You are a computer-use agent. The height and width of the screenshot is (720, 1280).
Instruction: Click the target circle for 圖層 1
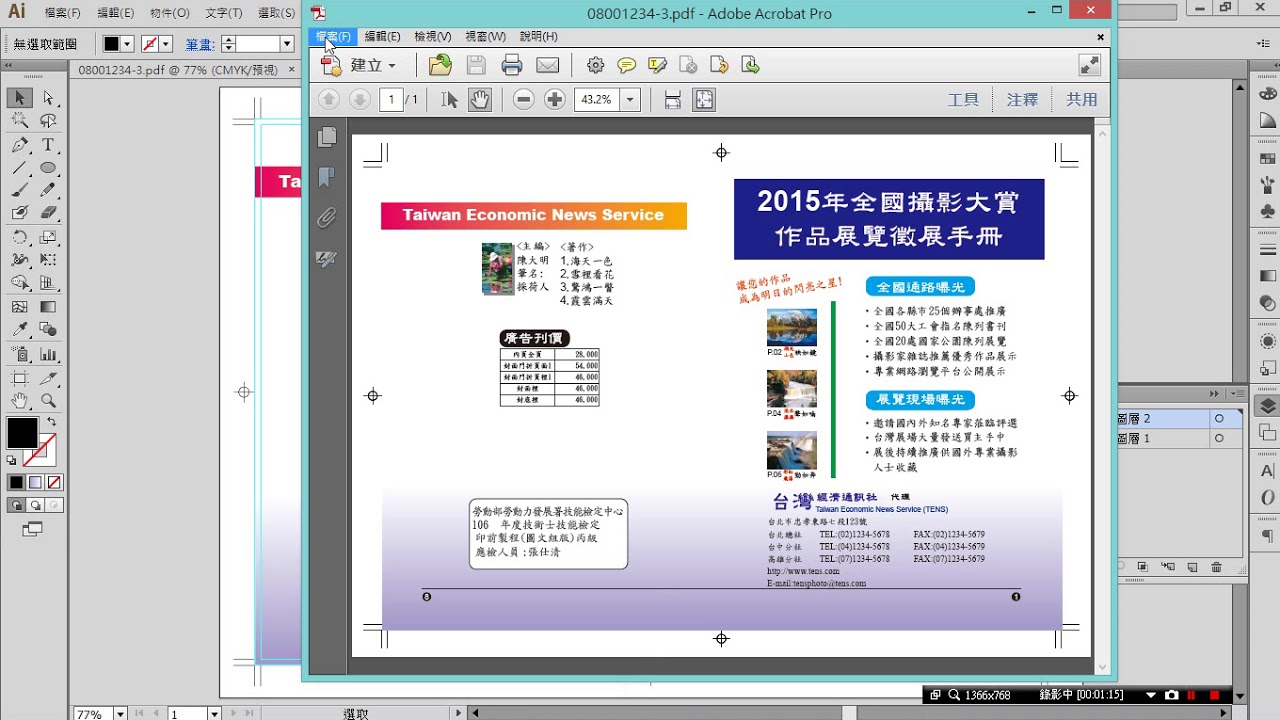pyautogui.click(x=1219, y=438)
